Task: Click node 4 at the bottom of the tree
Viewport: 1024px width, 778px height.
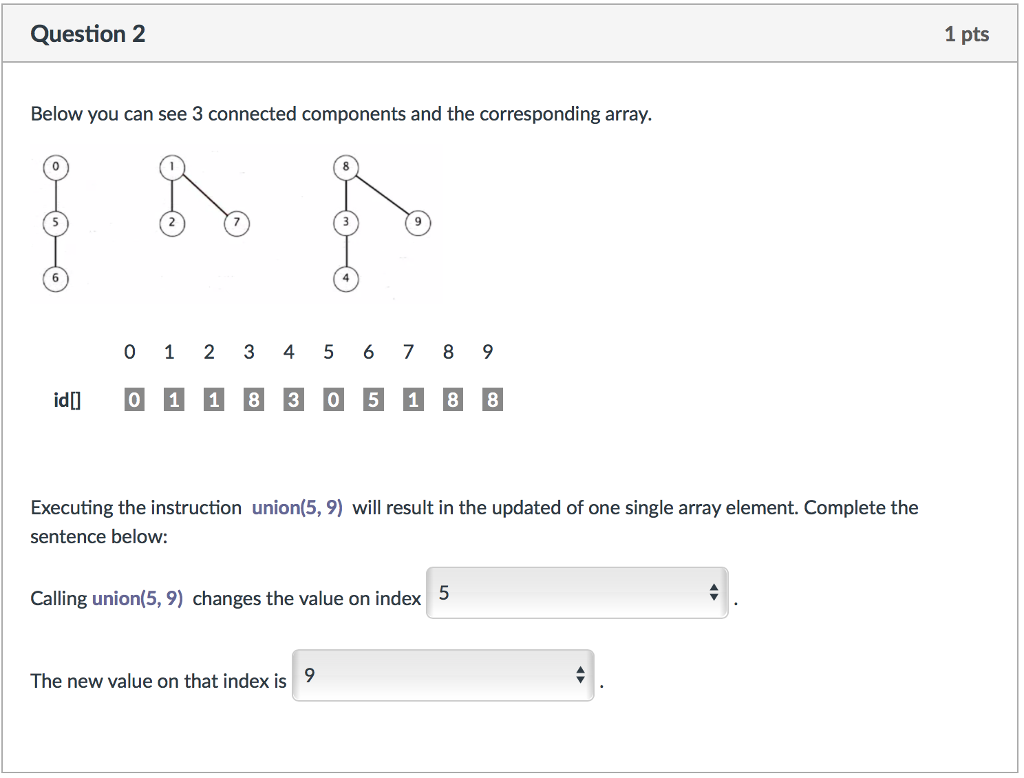Action: pos(345,279)
